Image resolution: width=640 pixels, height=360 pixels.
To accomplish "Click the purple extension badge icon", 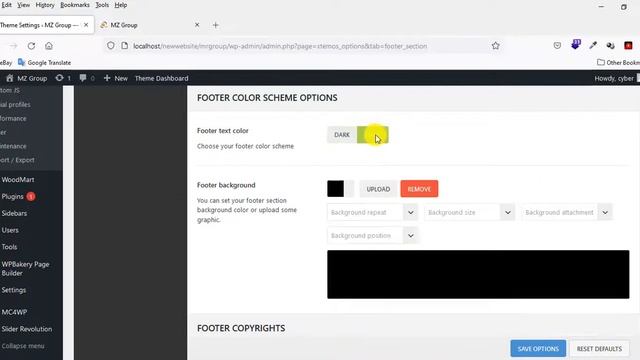I will [x=576, y=44].
